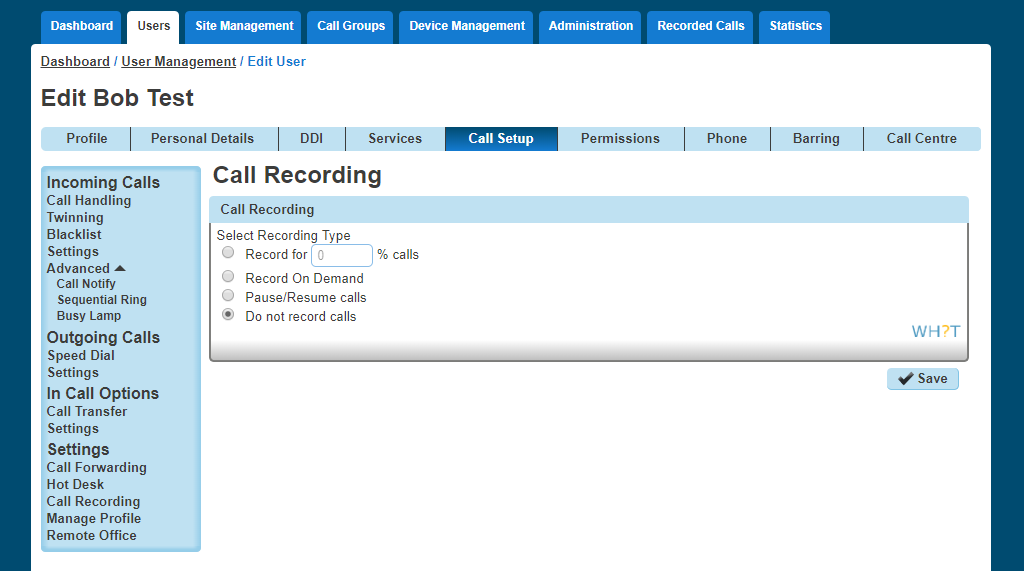Open the Site Management tab

244,27
